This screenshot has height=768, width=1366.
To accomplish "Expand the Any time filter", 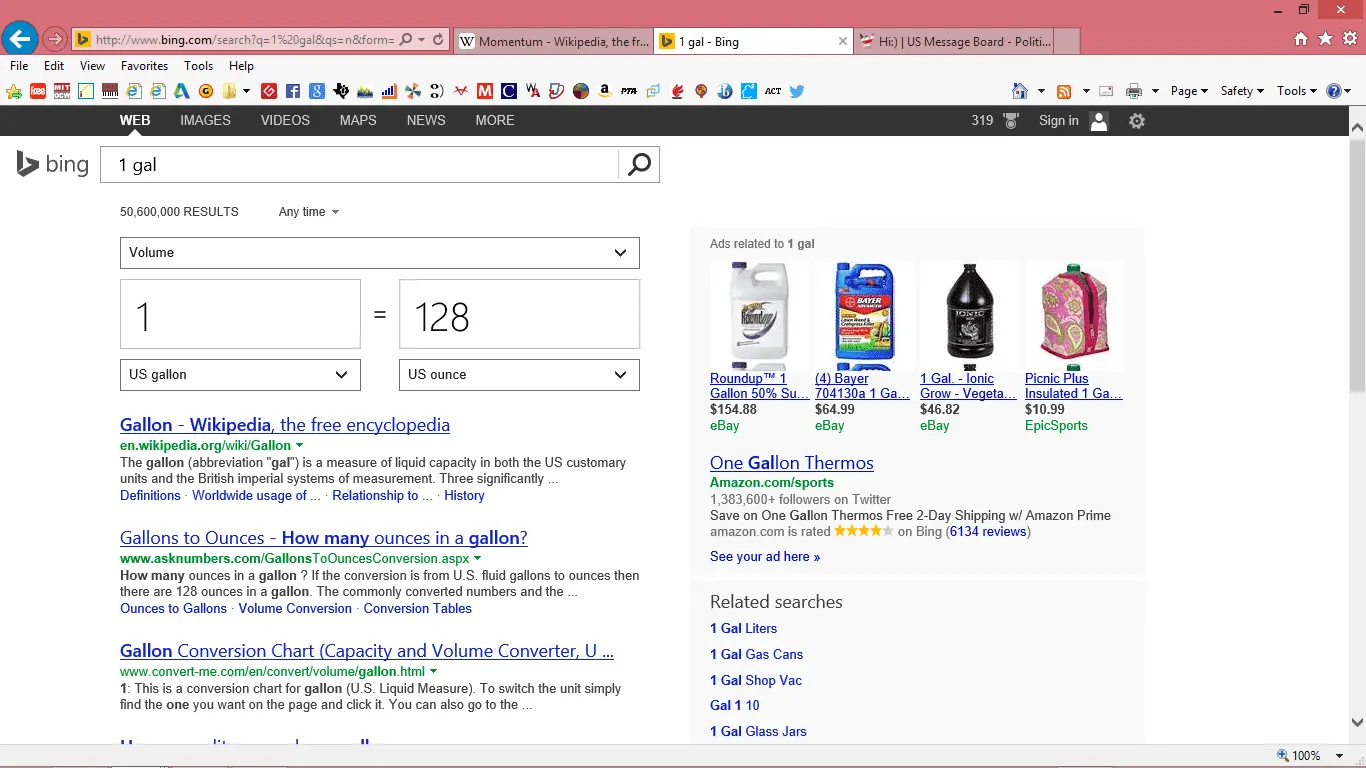I will coord(309,212).
